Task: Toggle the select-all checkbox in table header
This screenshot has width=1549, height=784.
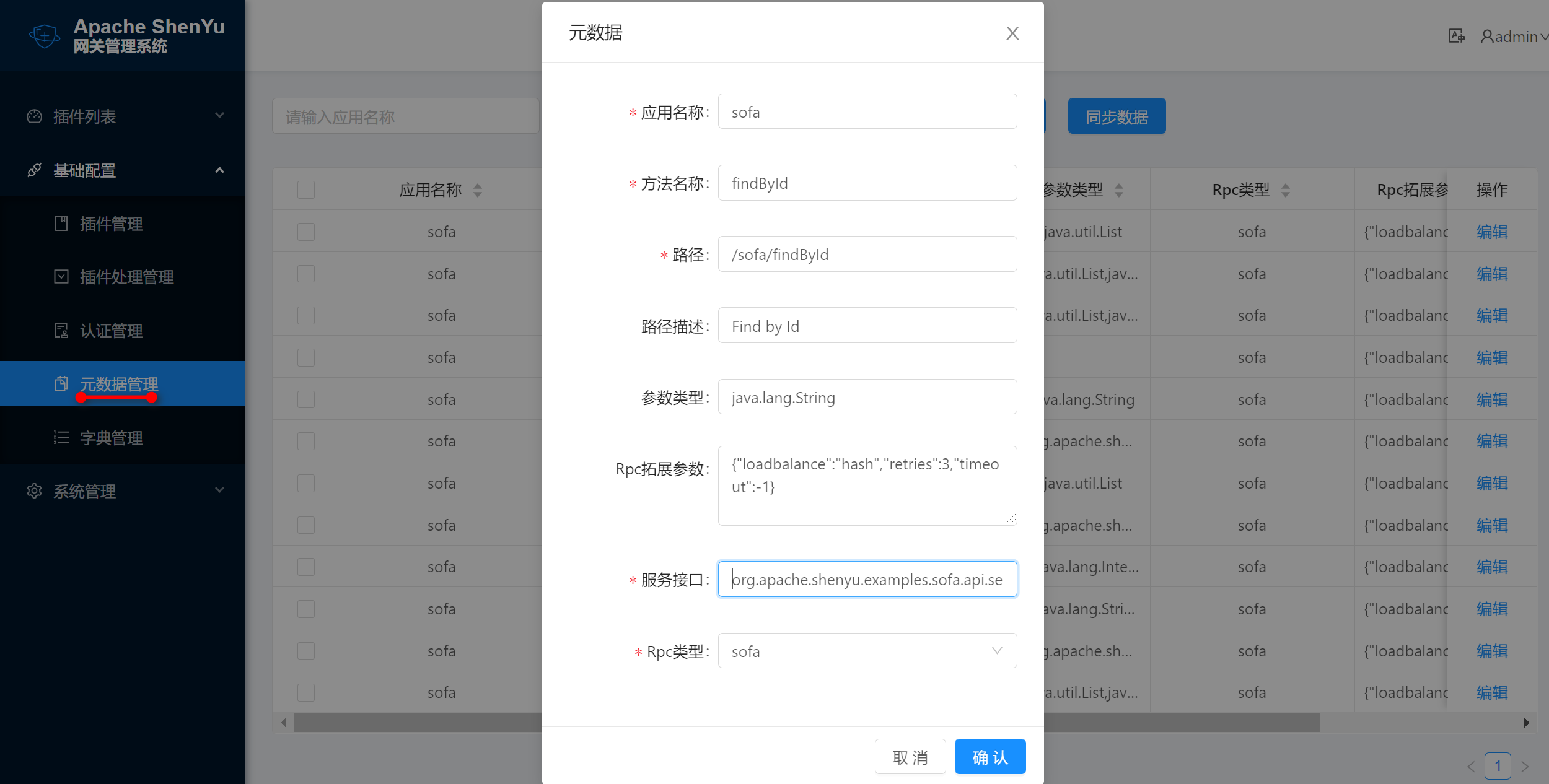Action: 306,189
